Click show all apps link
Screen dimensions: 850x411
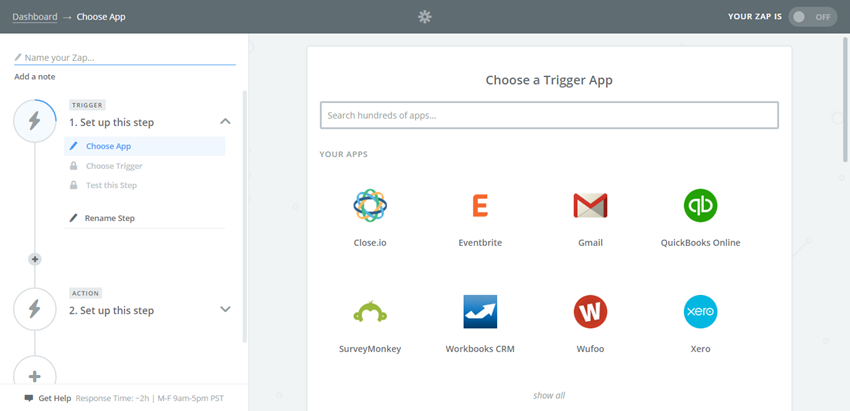pyautogui.click(x=549, y=395)
